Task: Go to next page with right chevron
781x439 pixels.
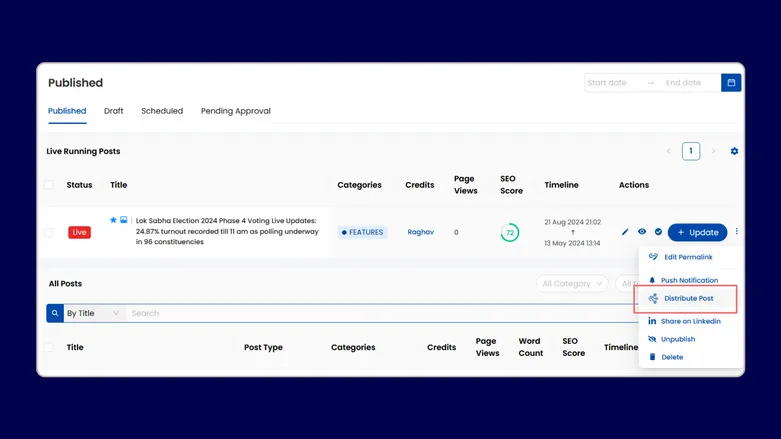Action: click(x=713, y=152)
